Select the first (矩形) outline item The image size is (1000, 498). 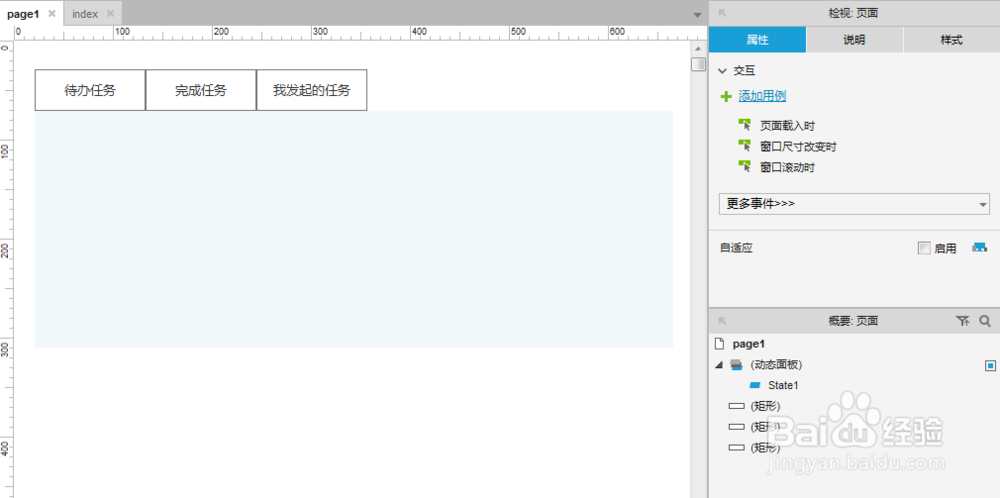(x=765, y=406)
